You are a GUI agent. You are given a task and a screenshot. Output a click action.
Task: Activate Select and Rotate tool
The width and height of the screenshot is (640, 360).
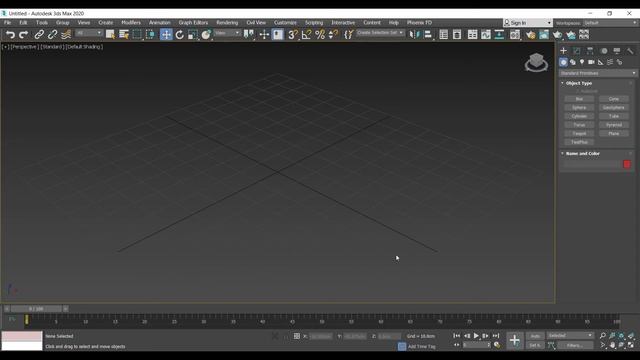click(x=180, y=35)
